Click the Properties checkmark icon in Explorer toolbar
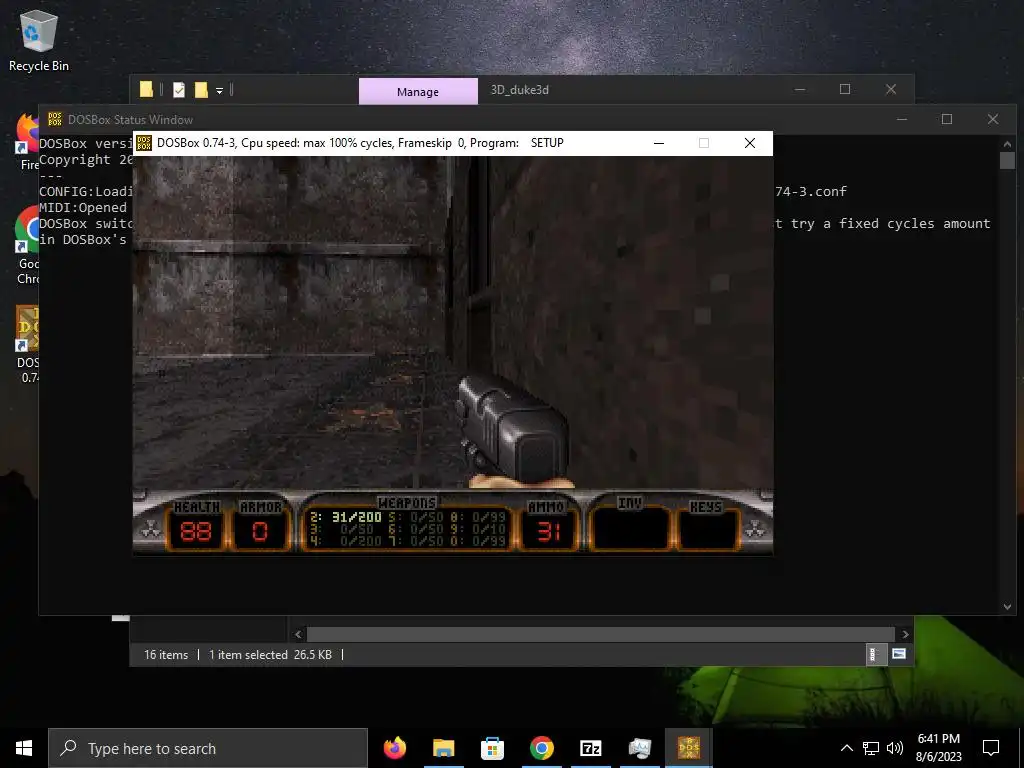 click(179, 89)
